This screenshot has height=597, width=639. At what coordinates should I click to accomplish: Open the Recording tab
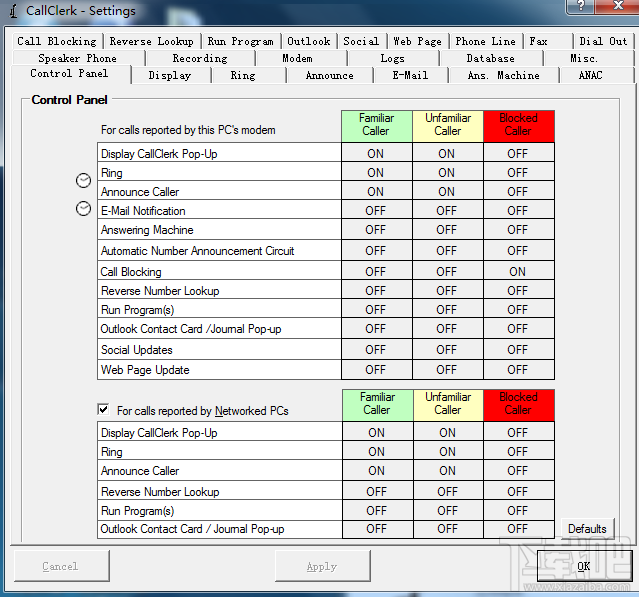click(200, 58)
